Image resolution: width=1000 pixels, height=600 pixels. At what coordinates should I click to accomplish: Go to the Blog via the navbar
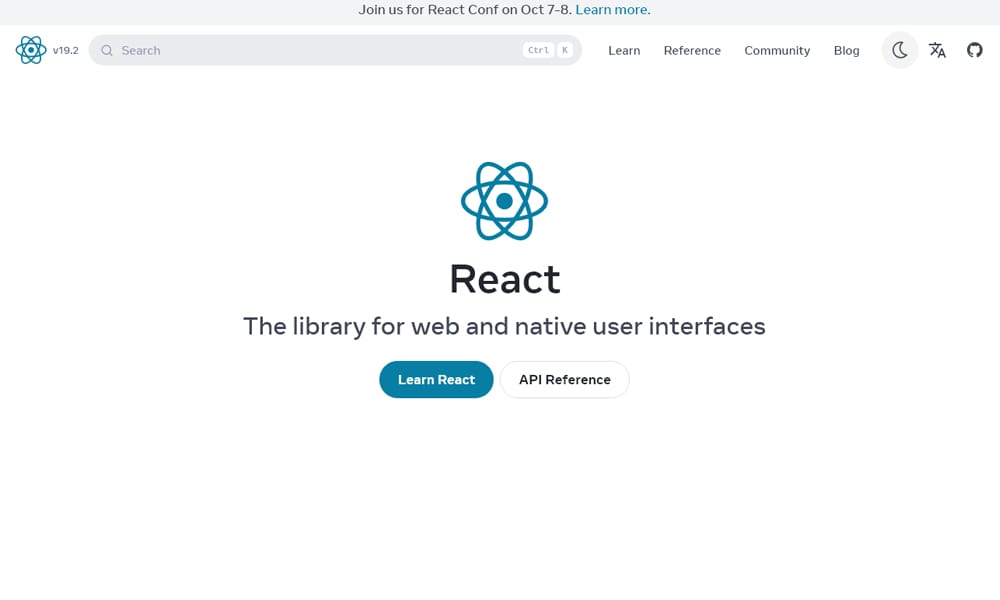click(846, 50)
